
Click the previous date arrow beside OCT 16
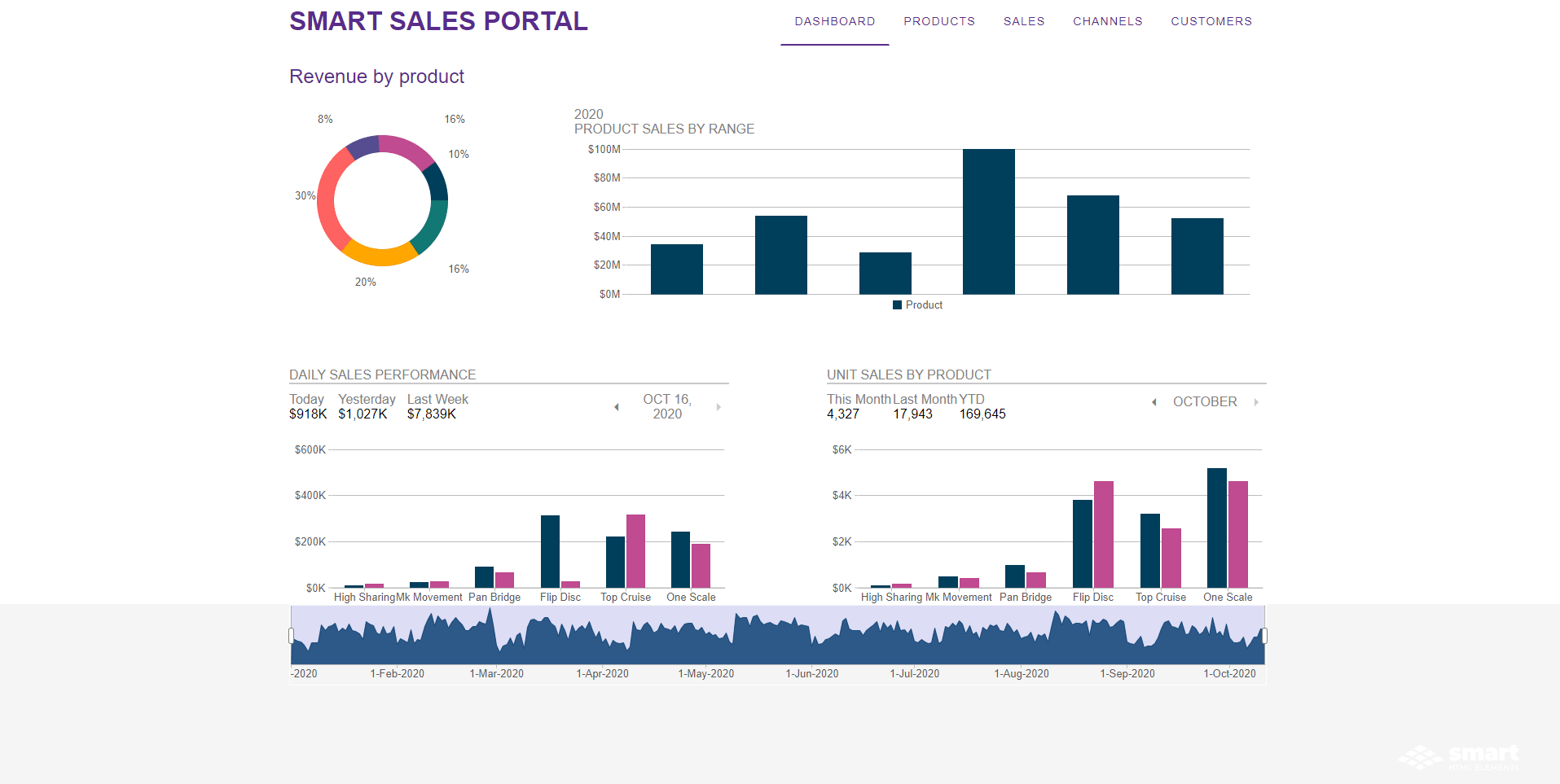click(x=617, y=407)
